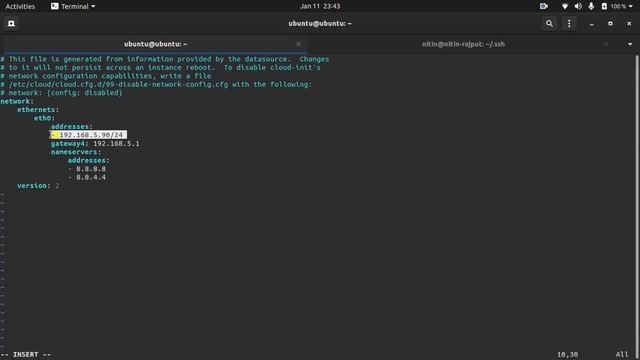
Task: Click the 'addresses:' line under eth0
Action: pos(72,127)
